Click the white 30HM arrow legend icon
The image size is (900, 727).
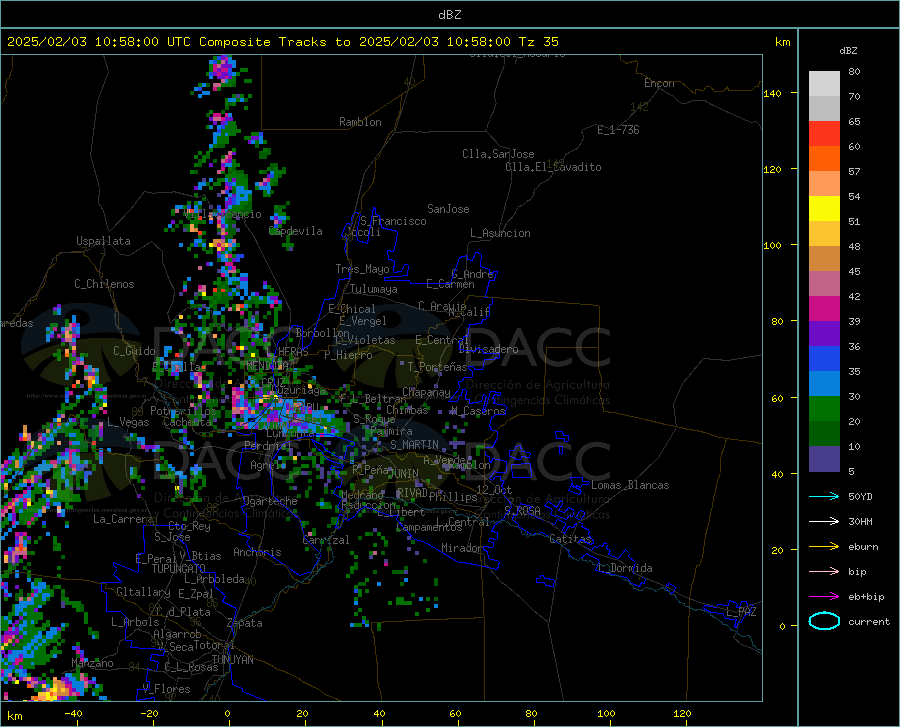pos(824,521)
